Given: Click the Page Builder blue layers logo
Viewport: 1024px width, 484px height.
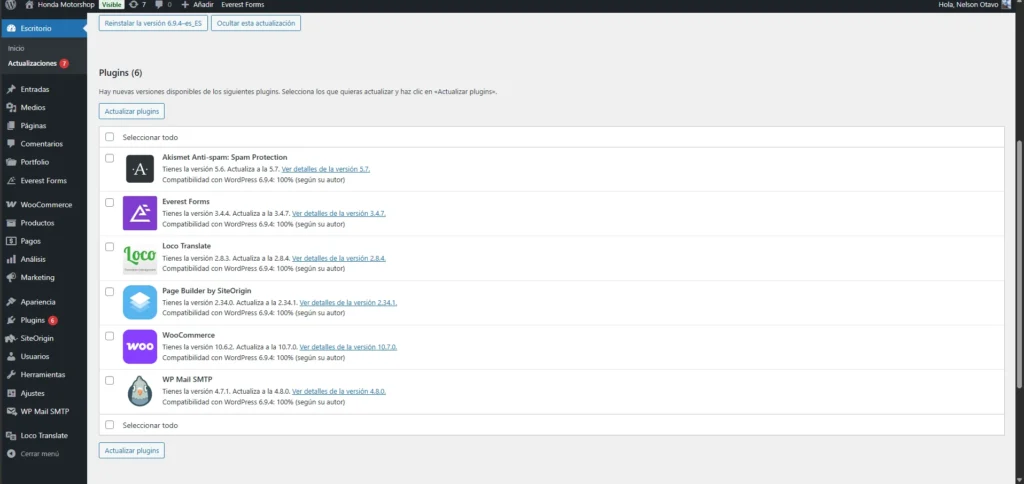Looking at the screenshot, I should point(140,302).
